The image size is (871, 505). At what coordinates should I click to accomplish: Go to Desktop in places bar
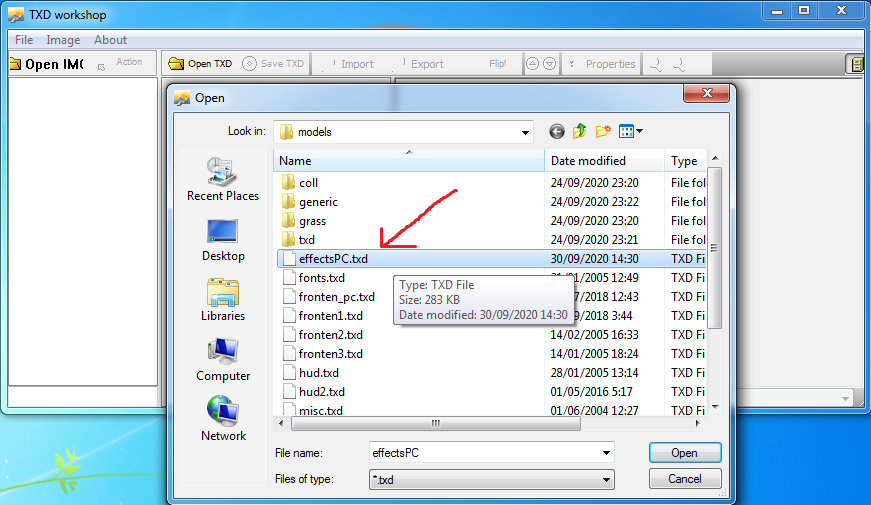[223, 240]
